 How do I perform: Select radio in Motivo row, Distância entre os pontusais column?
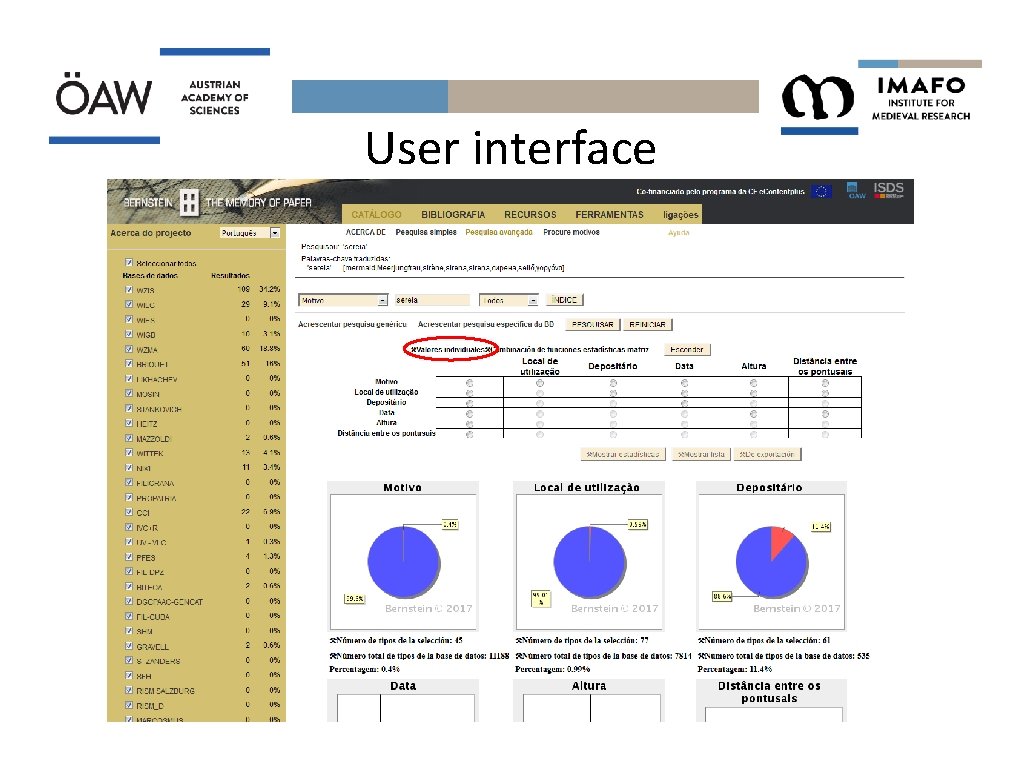click(x=825, y=383)
